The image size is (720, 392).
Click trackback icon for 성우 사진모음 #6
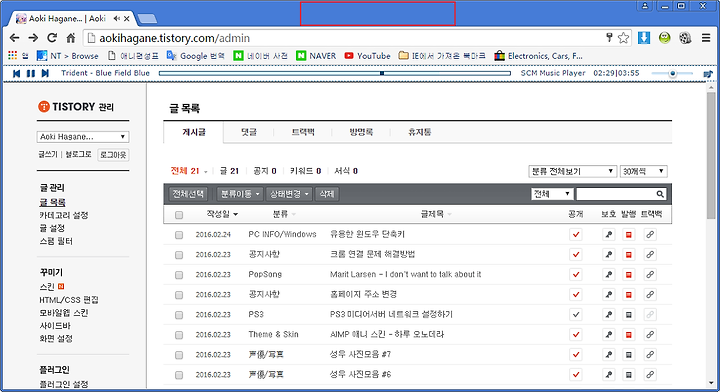pos(650,375)
